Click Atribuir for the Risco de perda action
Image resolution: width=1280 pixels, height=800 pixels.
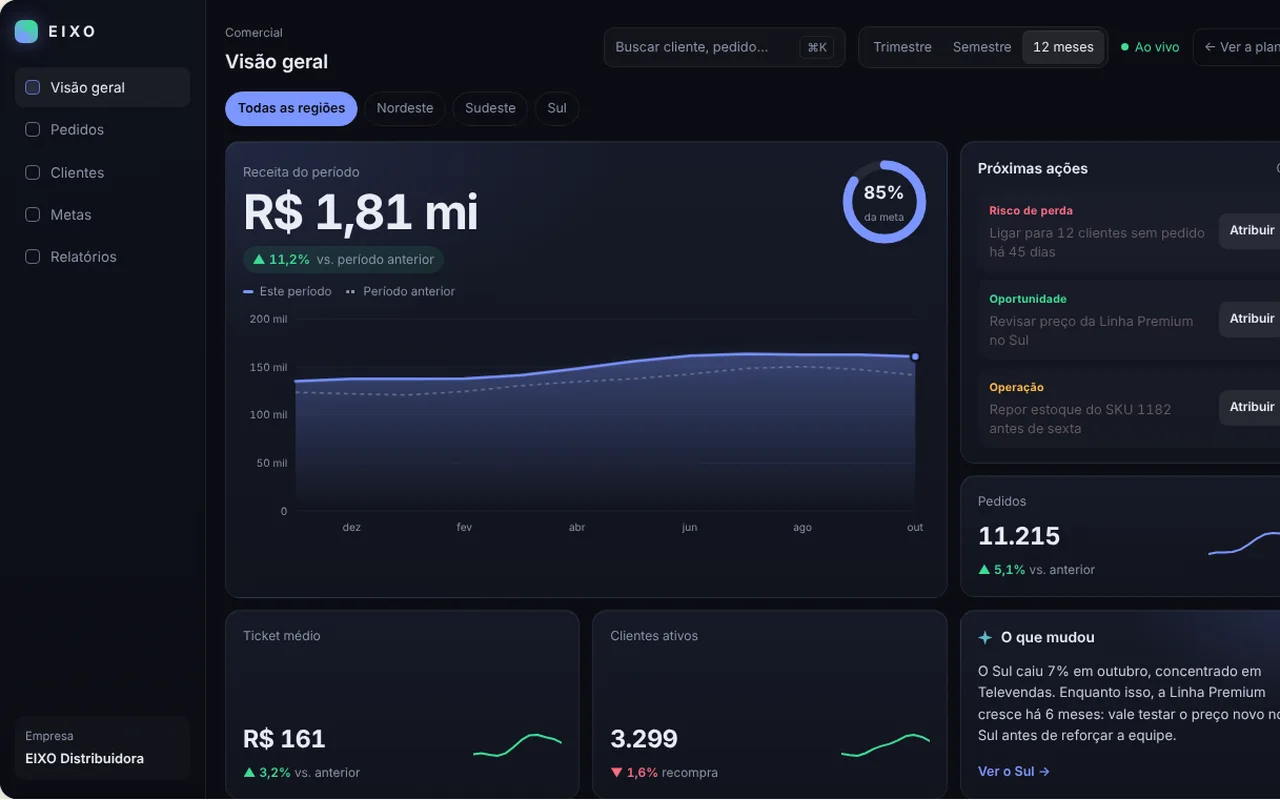click(1251, 230)
